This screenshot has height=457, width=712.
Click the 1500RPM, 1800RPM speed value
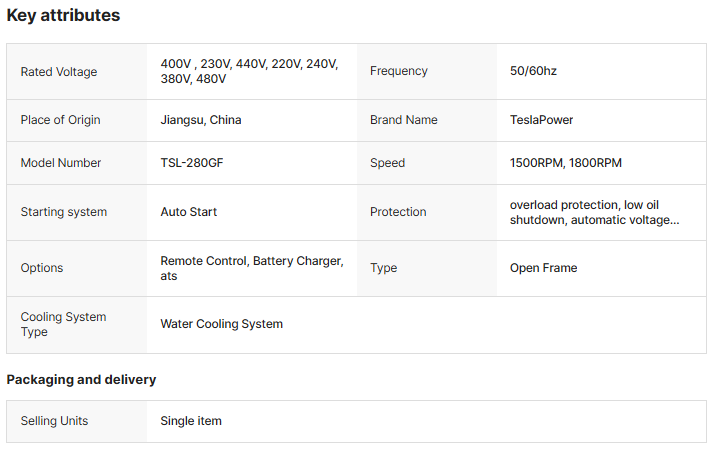coord(566,163)
